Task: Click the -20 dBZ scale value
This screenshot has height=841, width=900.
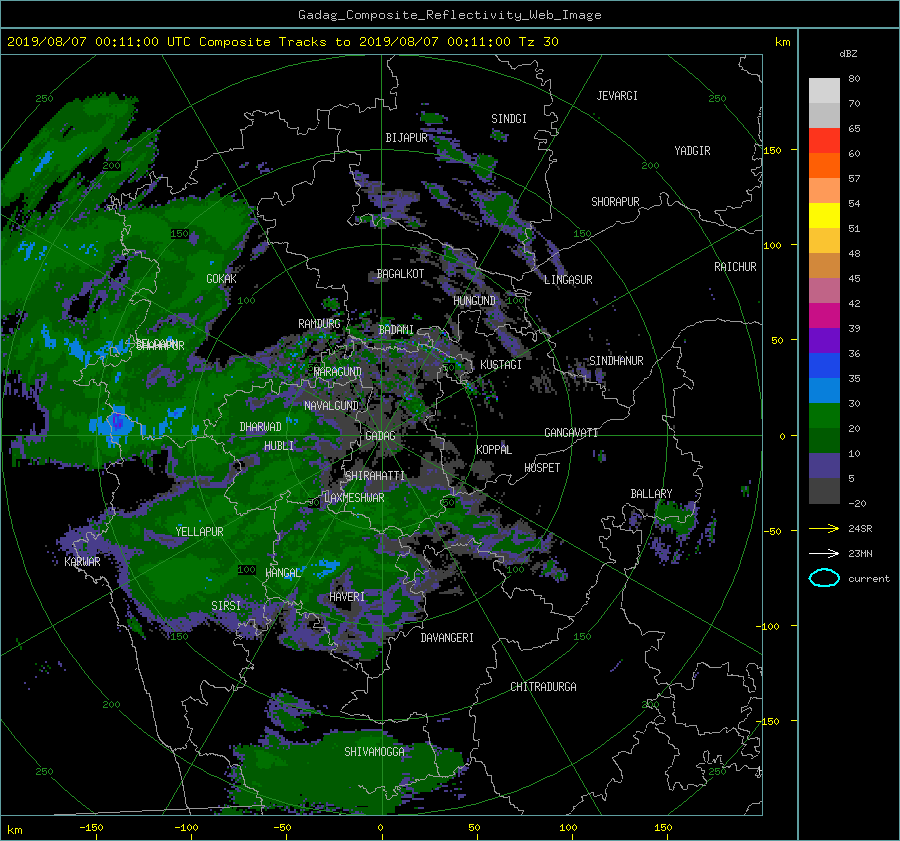Action: point(857,503)
